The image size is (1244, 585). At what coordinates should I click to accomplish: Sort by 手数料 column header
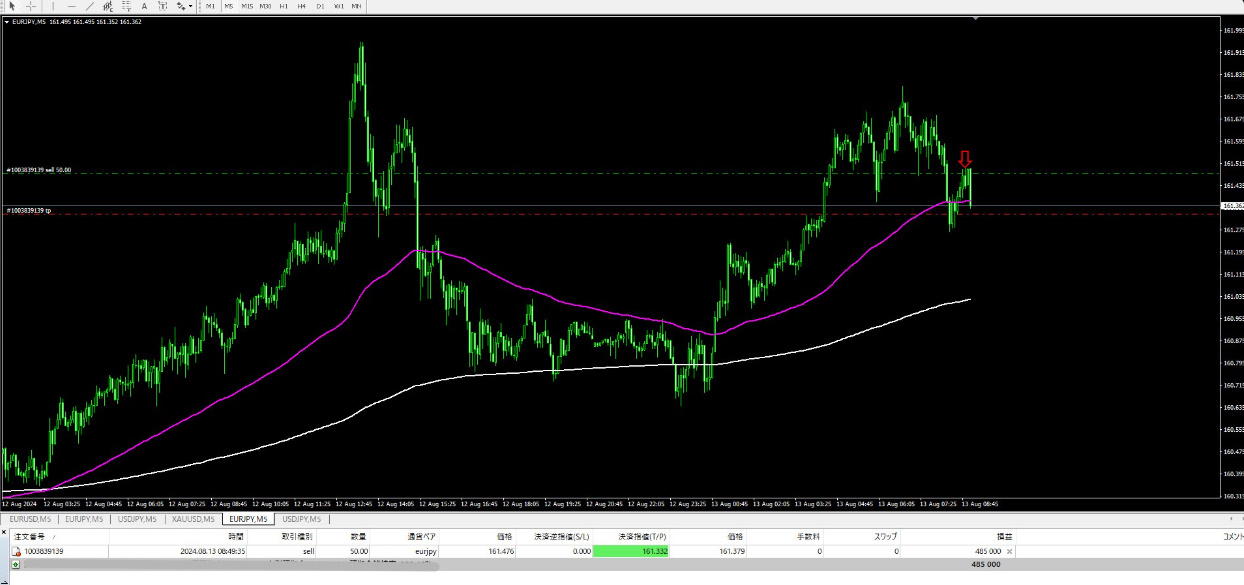pos(808,537)
